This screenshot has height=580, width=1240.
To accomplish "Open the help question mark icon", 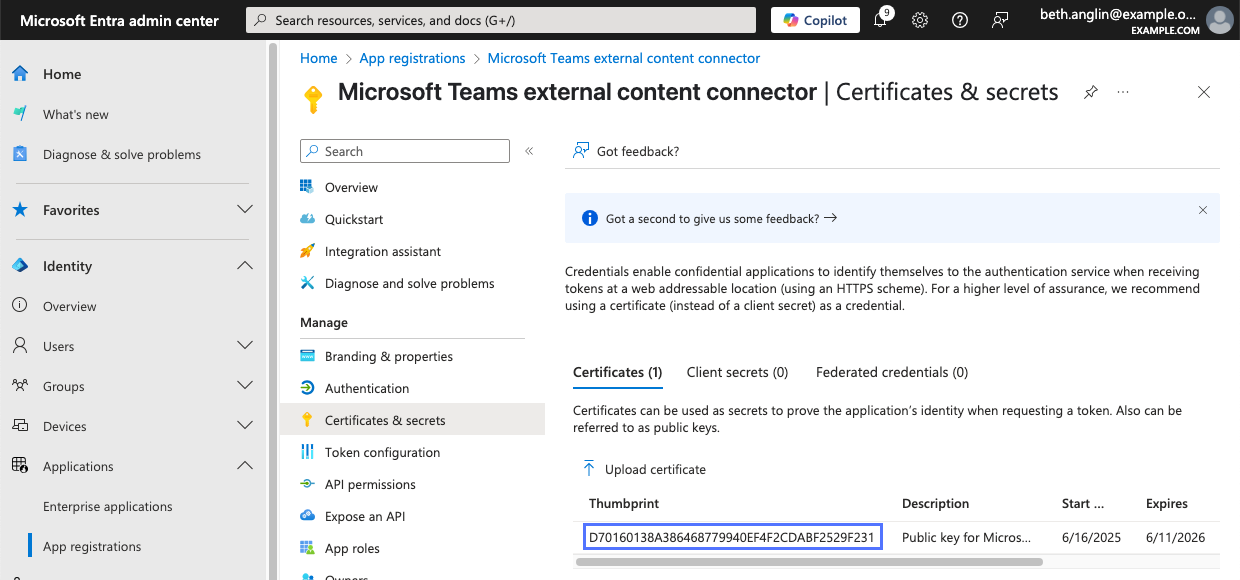I will click(959, 20).
